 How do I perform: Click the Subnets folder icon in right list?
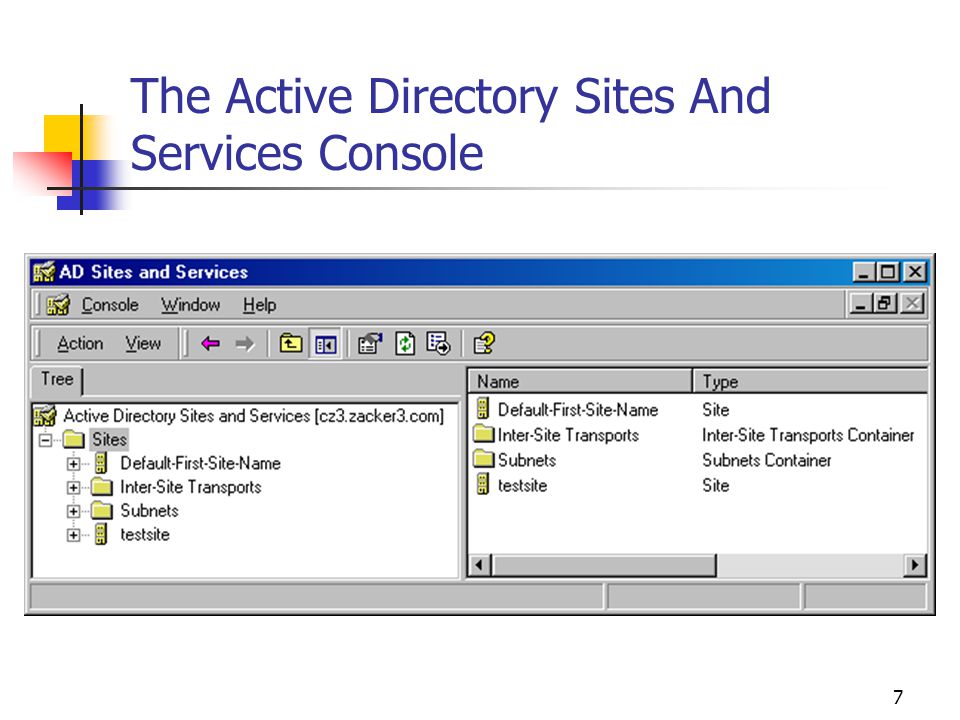484,459
